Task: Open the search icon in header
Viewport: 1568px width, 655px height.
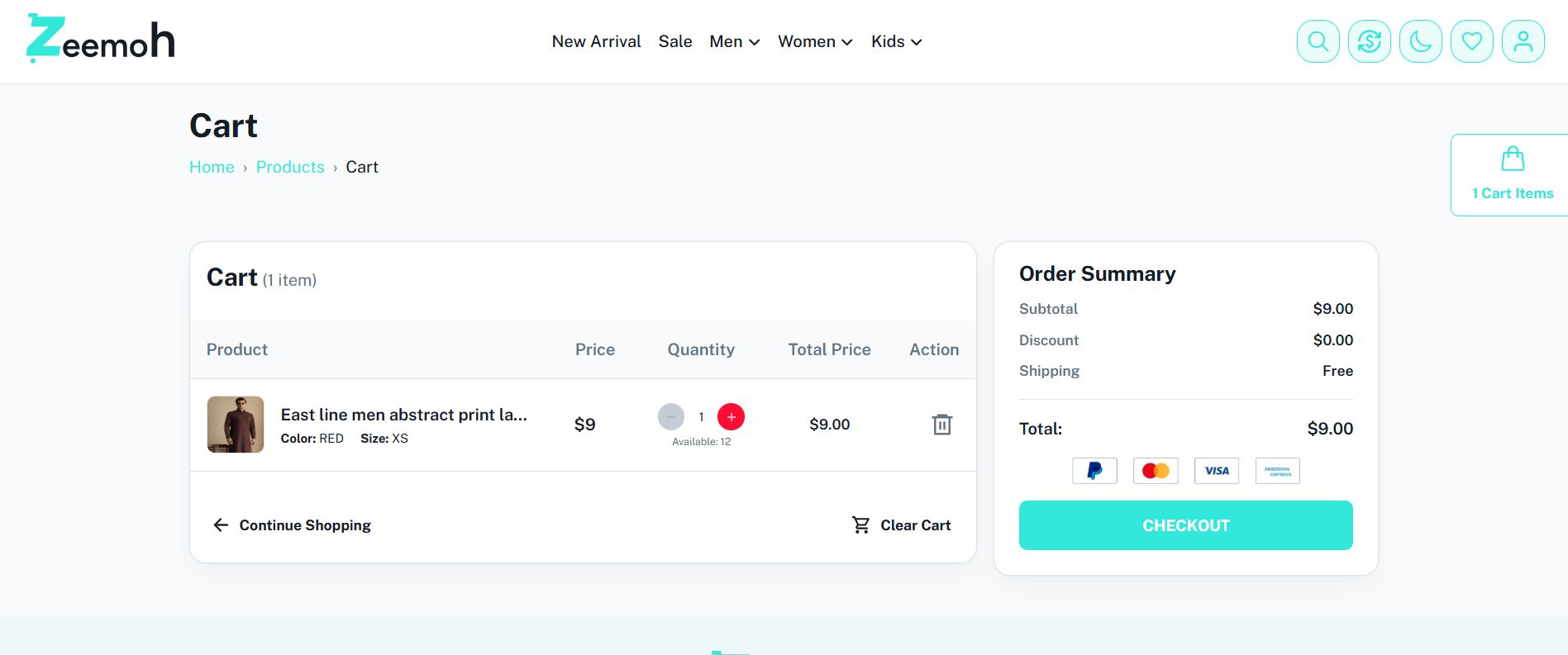Action: pos(1318,41)
